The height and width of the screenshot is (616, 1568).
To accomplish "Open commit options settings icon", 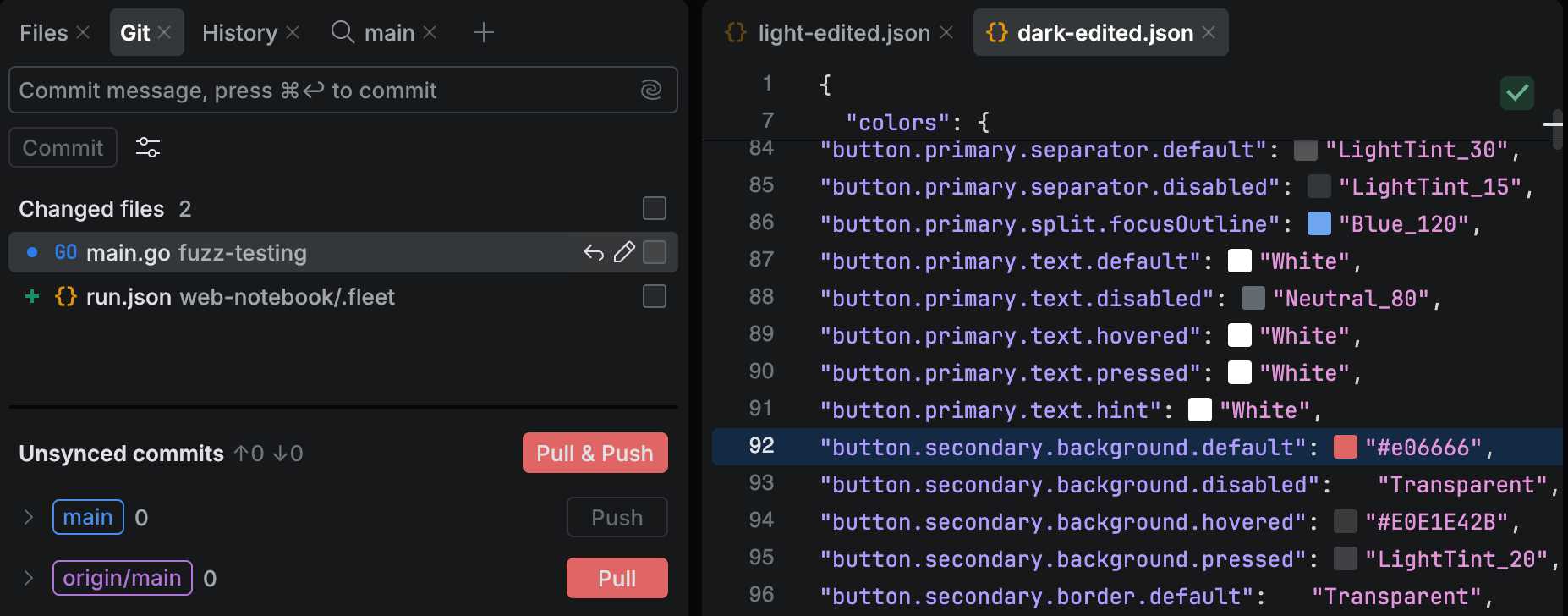I will point(148,147).
